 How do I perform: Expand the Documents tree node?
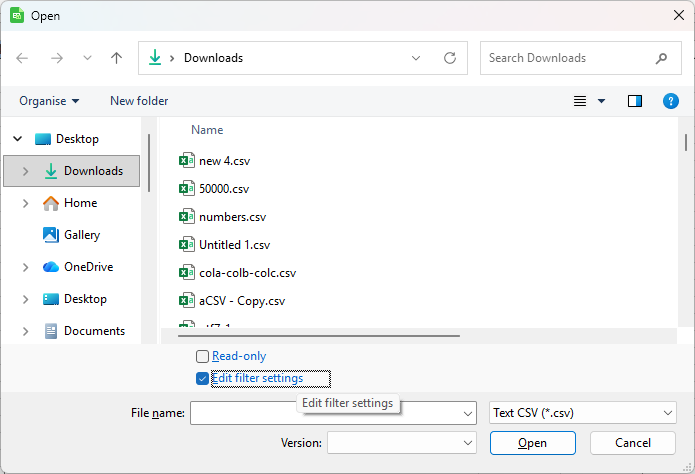click(25, 331)
